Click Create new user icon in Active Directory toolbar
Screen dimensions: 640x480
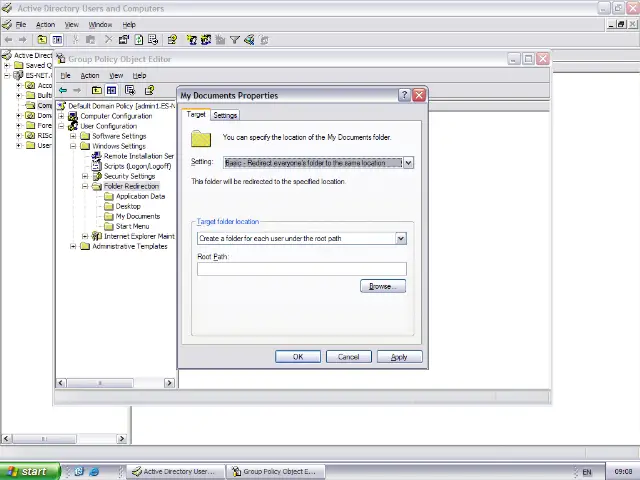point(191,40)
